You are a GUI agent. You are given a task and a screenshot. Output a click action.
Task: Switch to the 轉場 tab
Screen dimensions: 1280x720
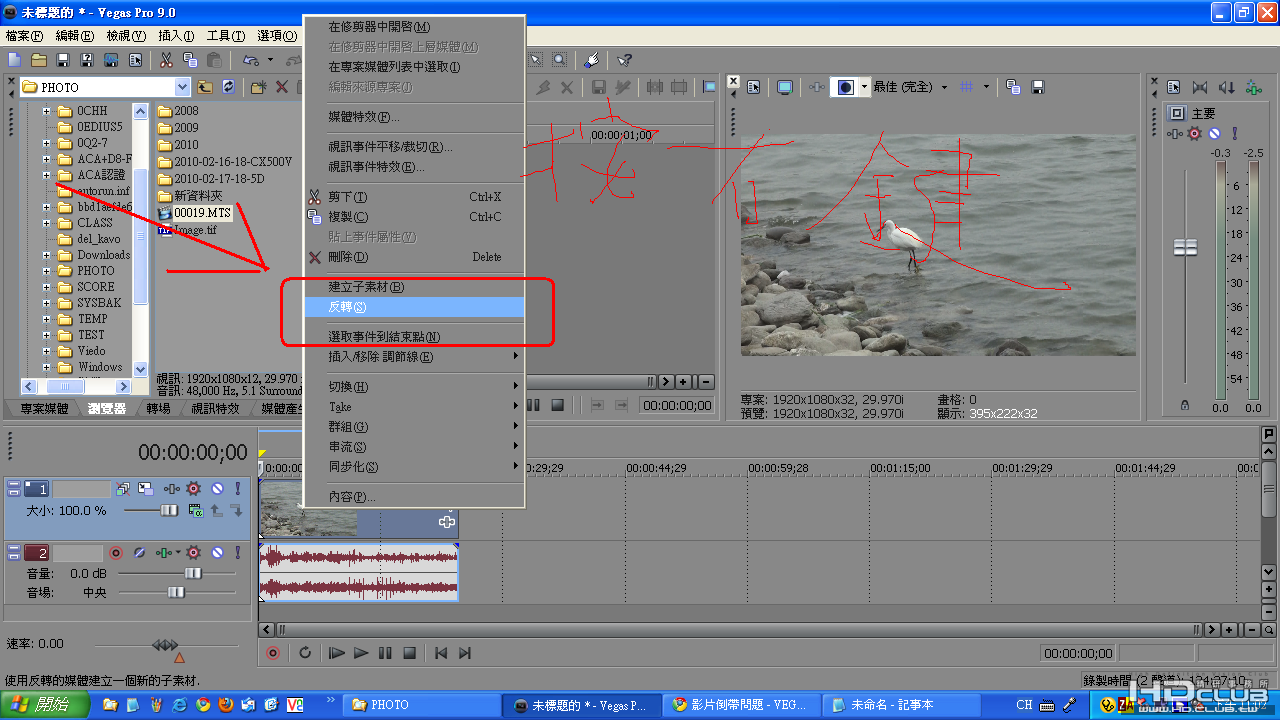(x=158, y=408)
